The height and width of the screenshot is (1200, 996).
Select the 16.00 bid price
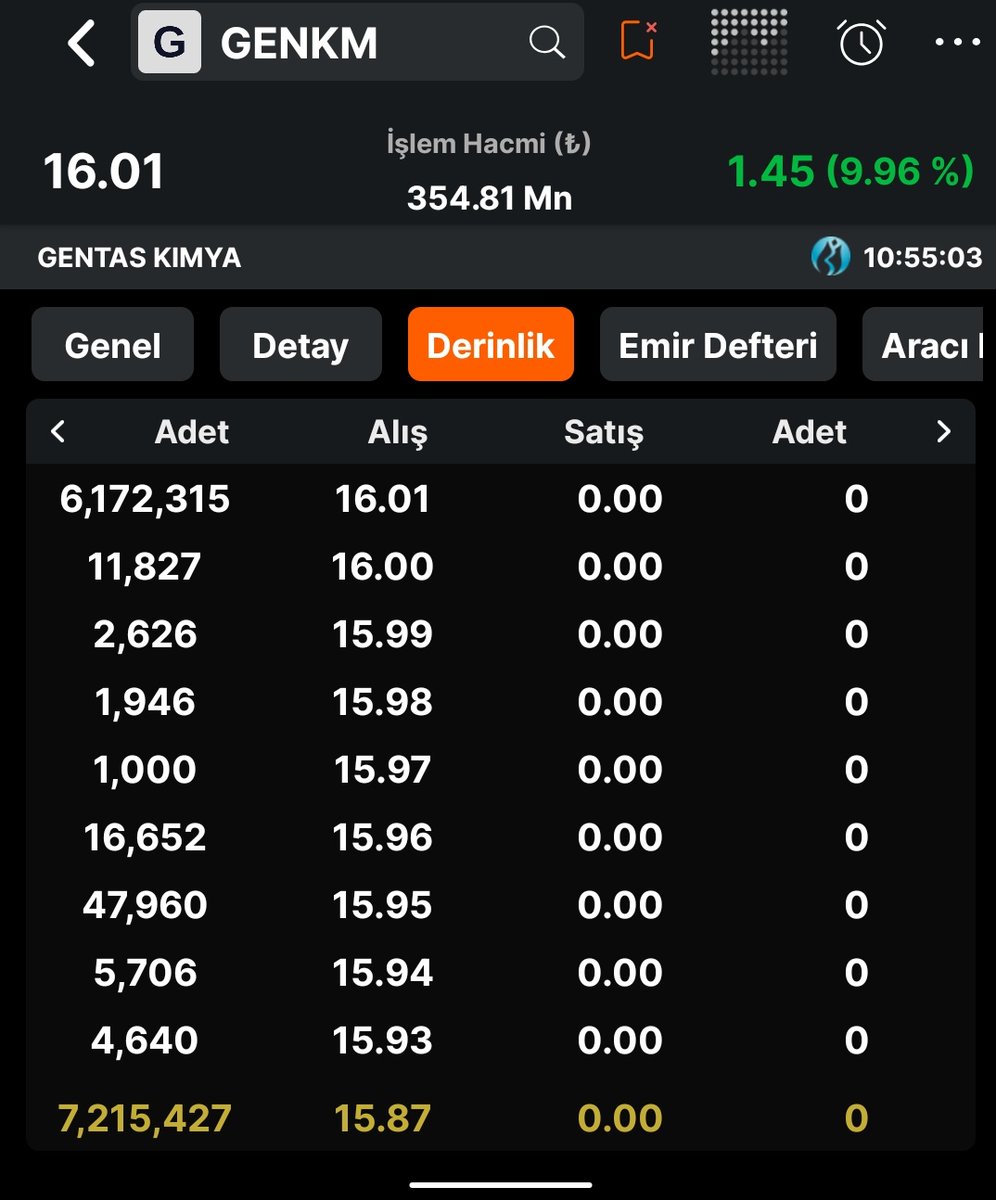383,567
